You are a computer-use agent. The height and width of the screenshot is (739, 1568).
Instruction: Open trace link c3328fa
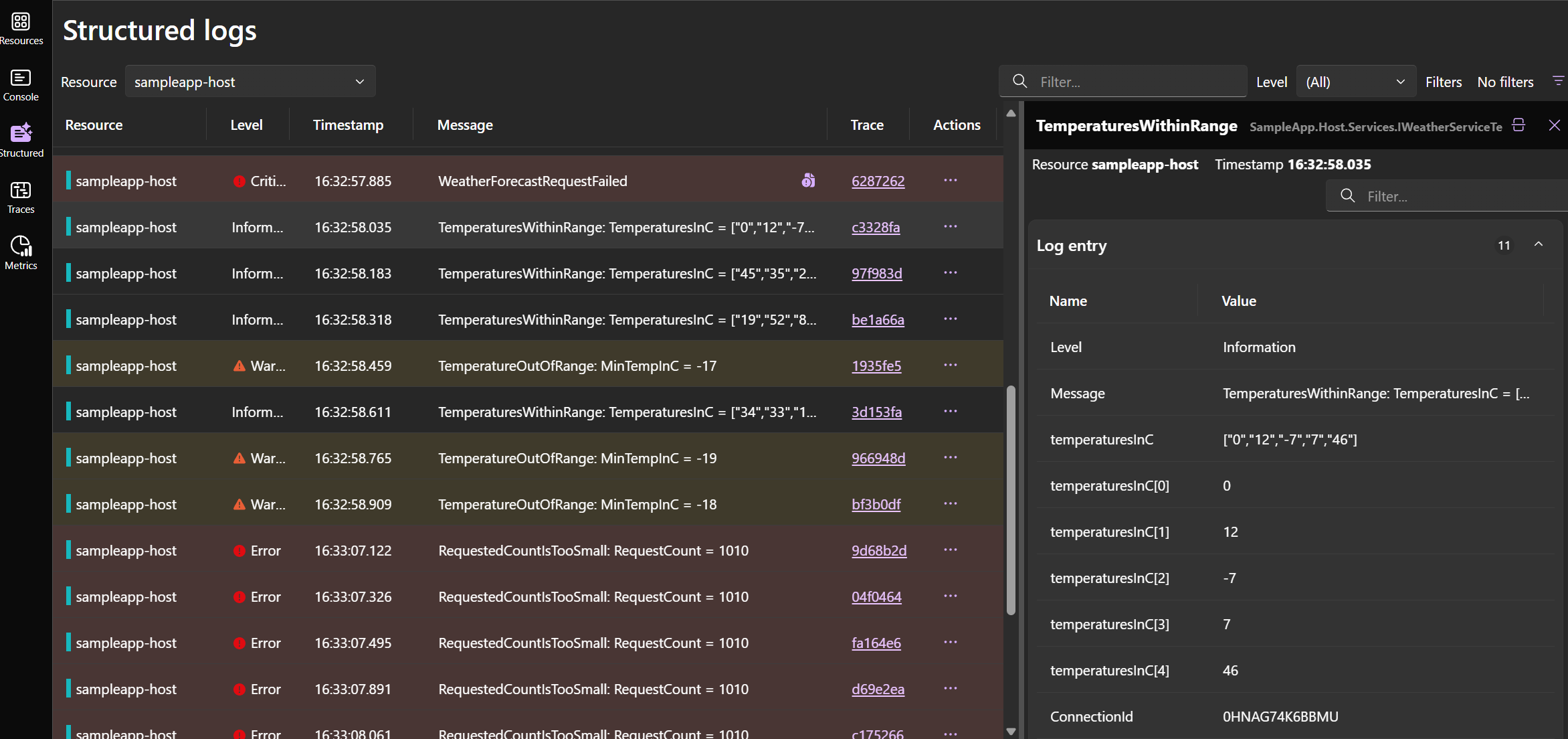[876, 227]
